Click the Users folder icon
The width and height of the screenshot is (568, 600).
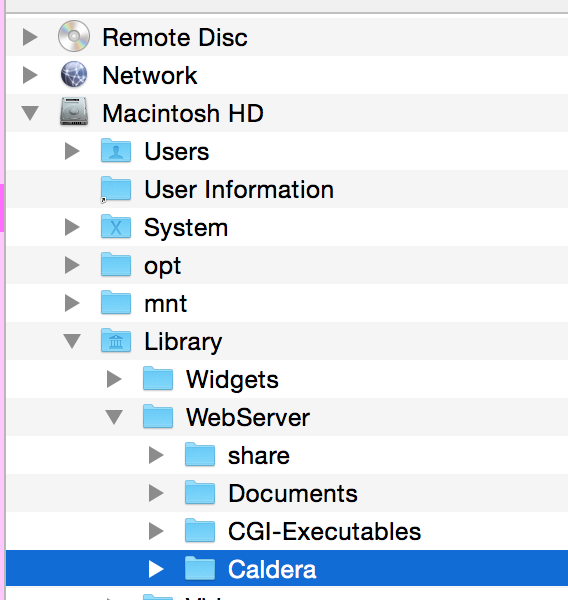pos(116,150)
